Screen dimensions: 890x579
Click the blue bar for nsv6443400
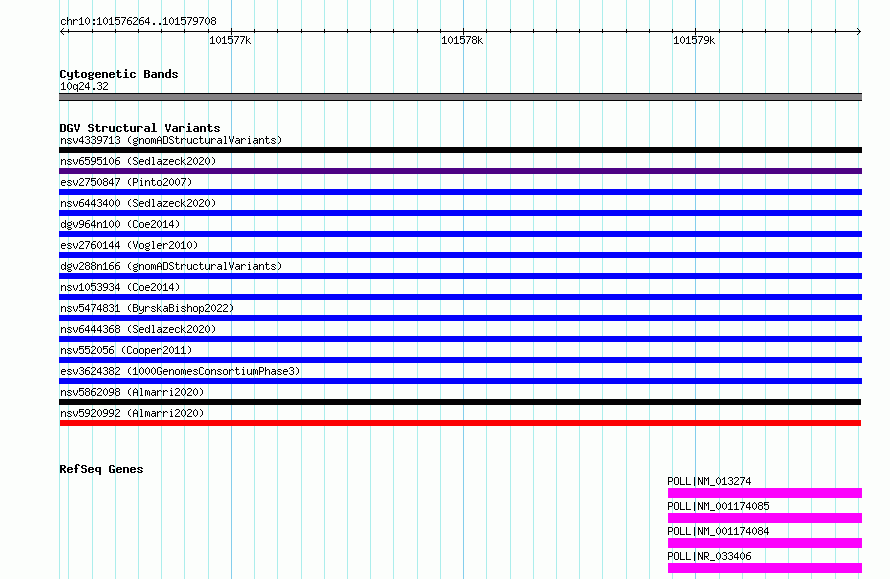coord(460,213)
